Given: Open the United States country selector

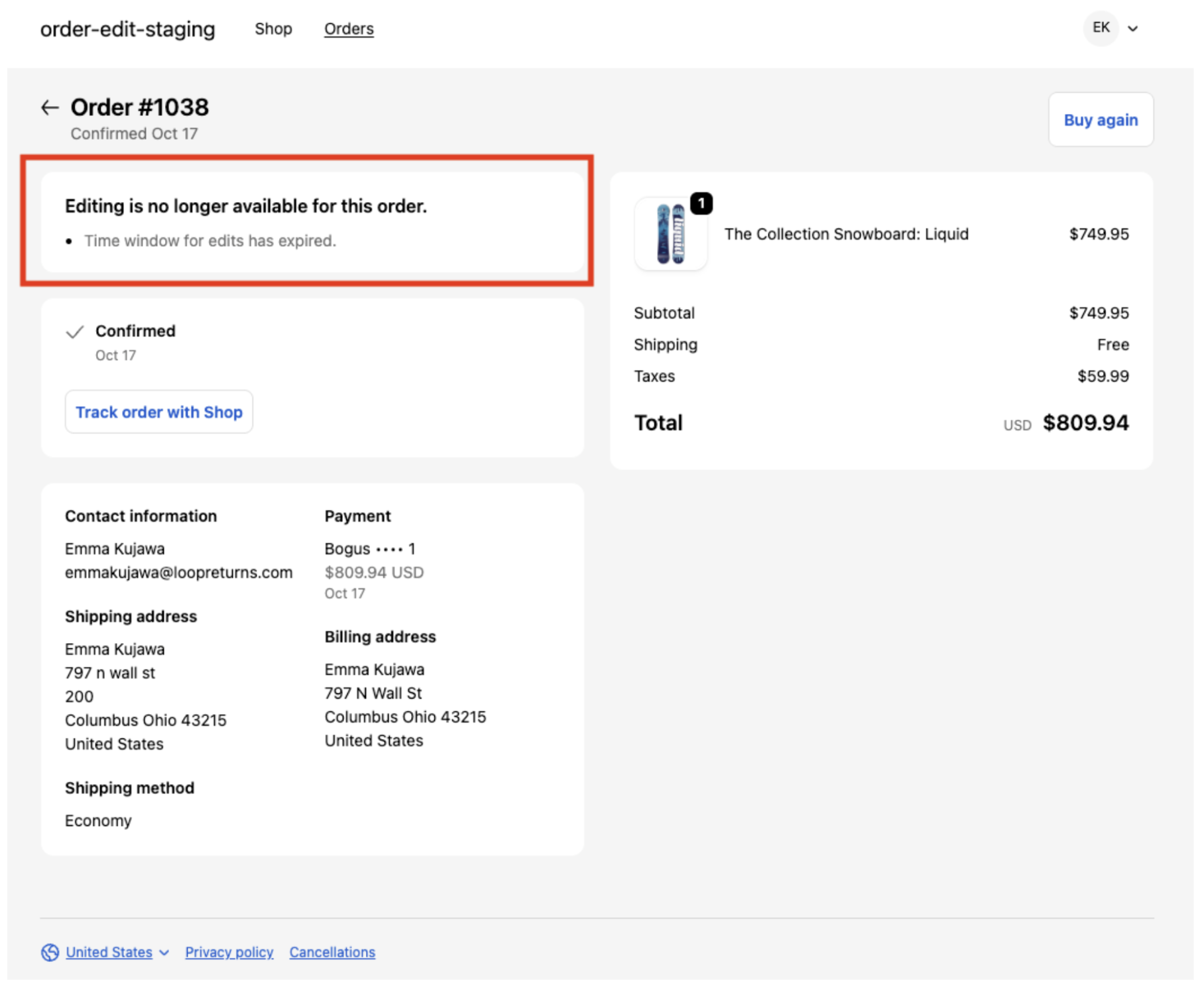Looking at the screenshot, I should (x=109, y=952).
